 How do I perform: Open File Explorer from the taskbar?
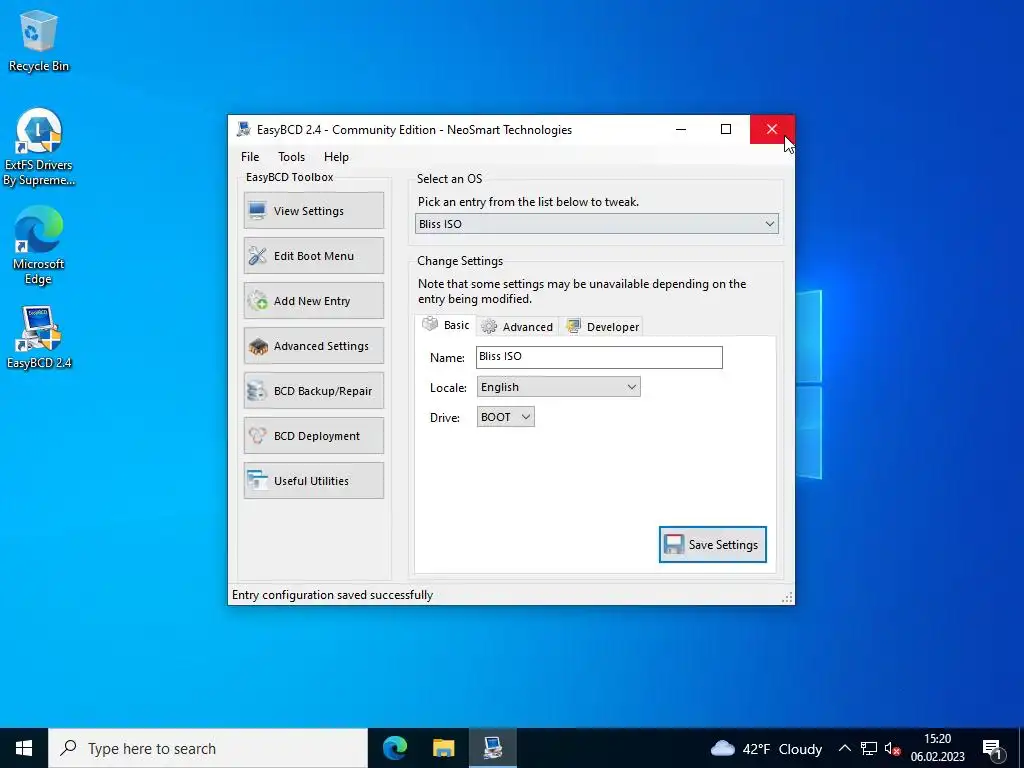pos(443,748)
